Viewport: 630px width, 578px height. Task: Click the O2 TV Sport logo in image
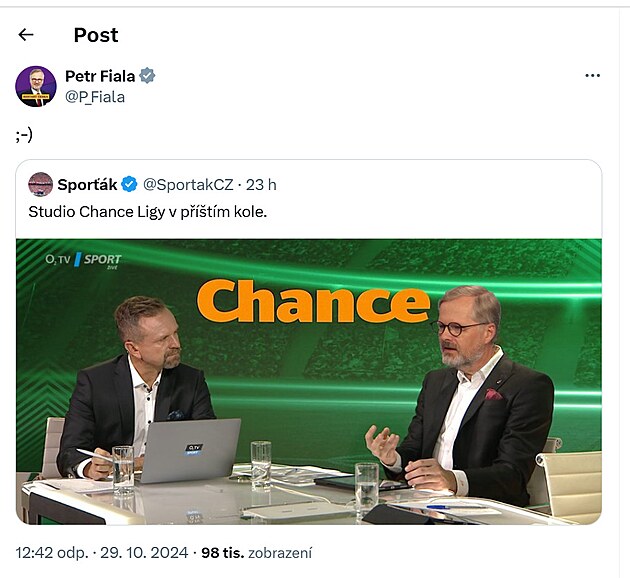click(83, 259)
